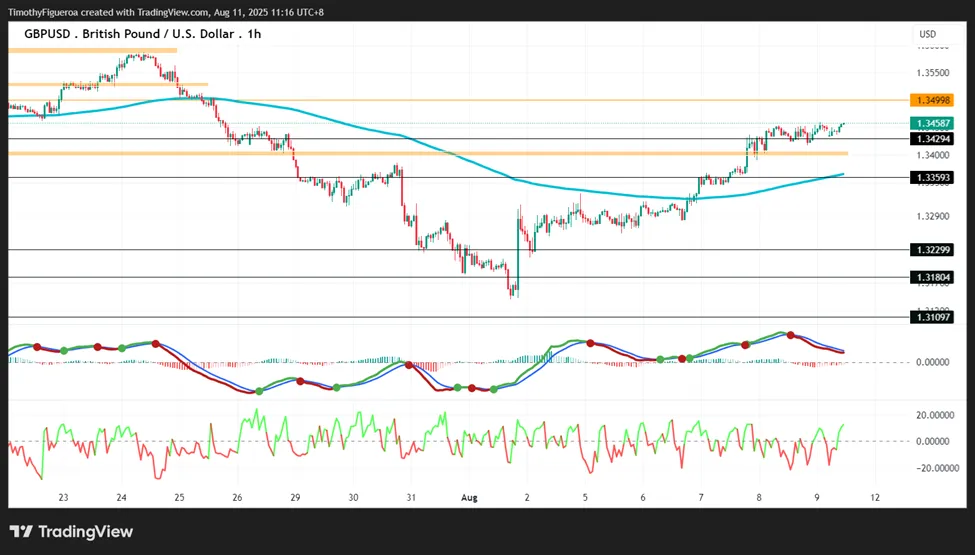The image size is (975, 555).
Task: Click the 1.31097 bottom level price label
Action: pos(931,317)
